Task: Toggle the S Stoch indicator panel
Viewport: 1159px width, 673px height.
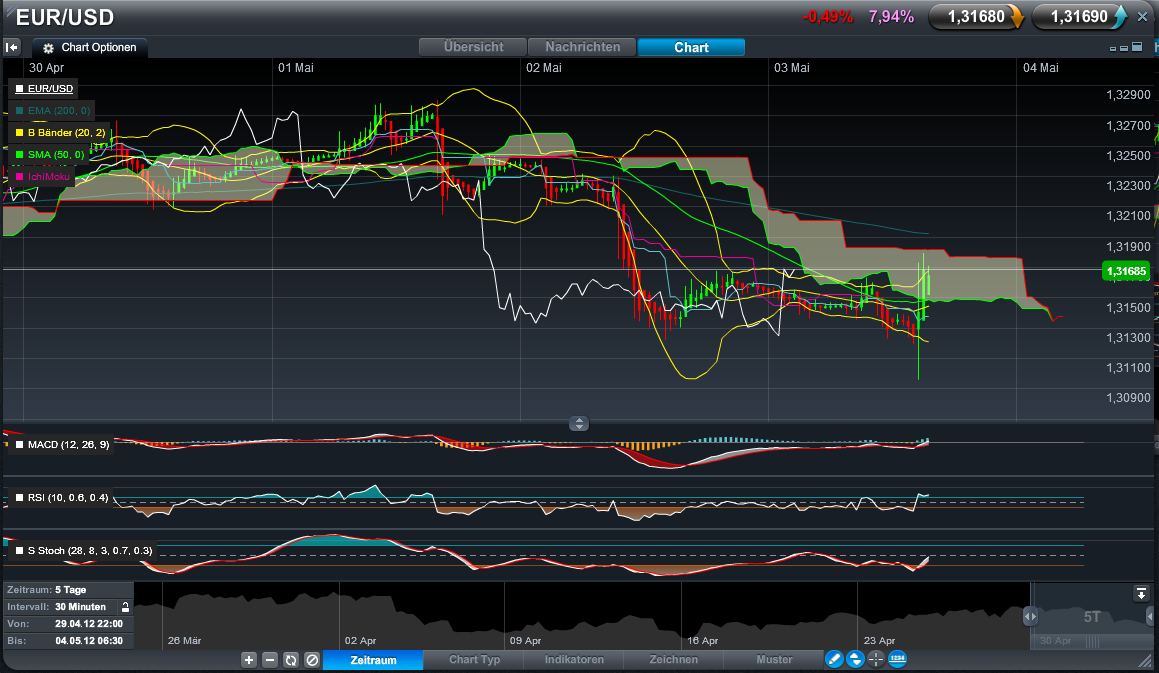Action: [83, 551]
